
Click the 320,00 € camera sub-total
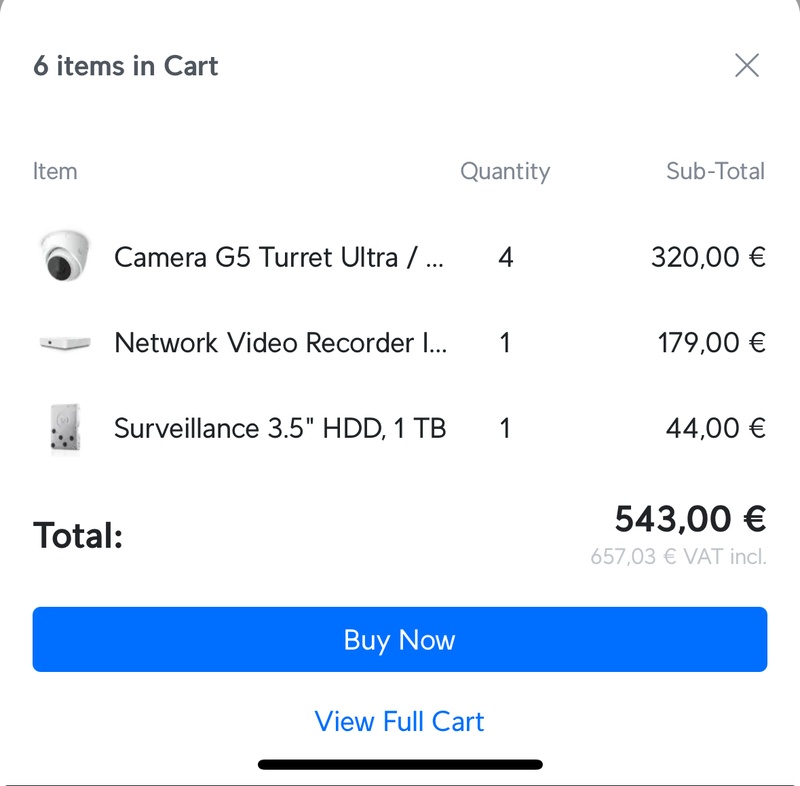(708, 257)
